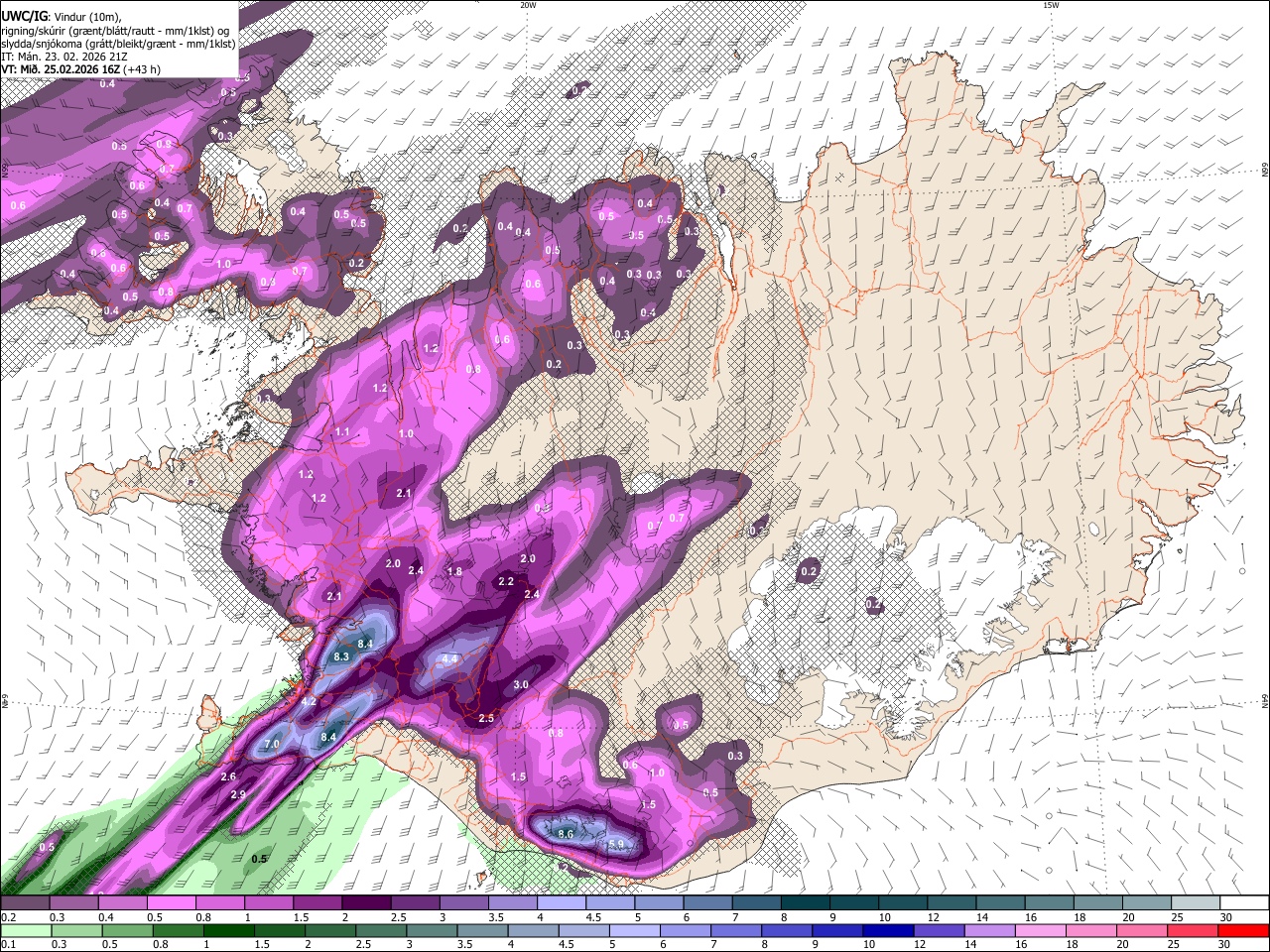Click the 7.0 precipitation value on the map
This screenshot has width=1270, height=952.
pos(272,744)
